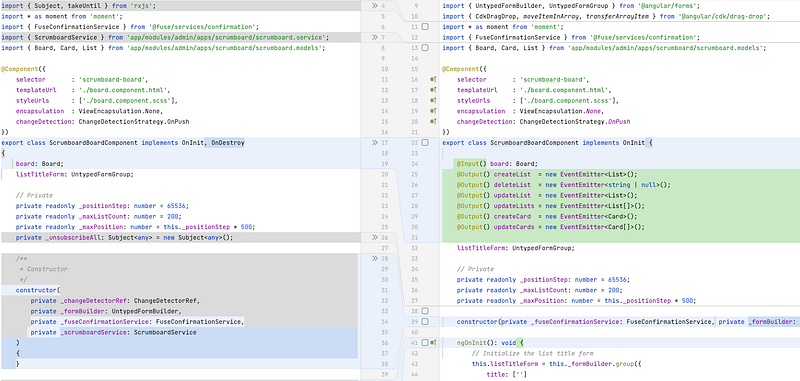The height and width of the screenshot is (381, 800).
Task: Apply change arrow beside left line 17
Action: 375,143
